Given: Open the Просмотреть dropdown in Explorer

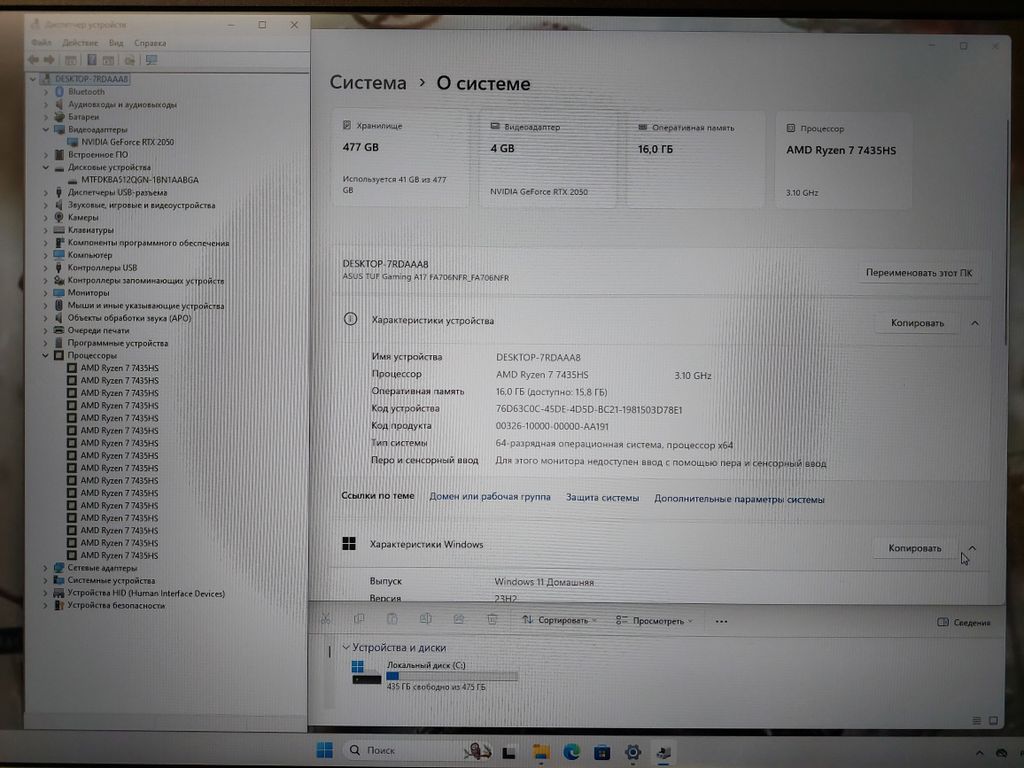Looking at the screenshot, I should pyautogui.click(x=654, y=621).
